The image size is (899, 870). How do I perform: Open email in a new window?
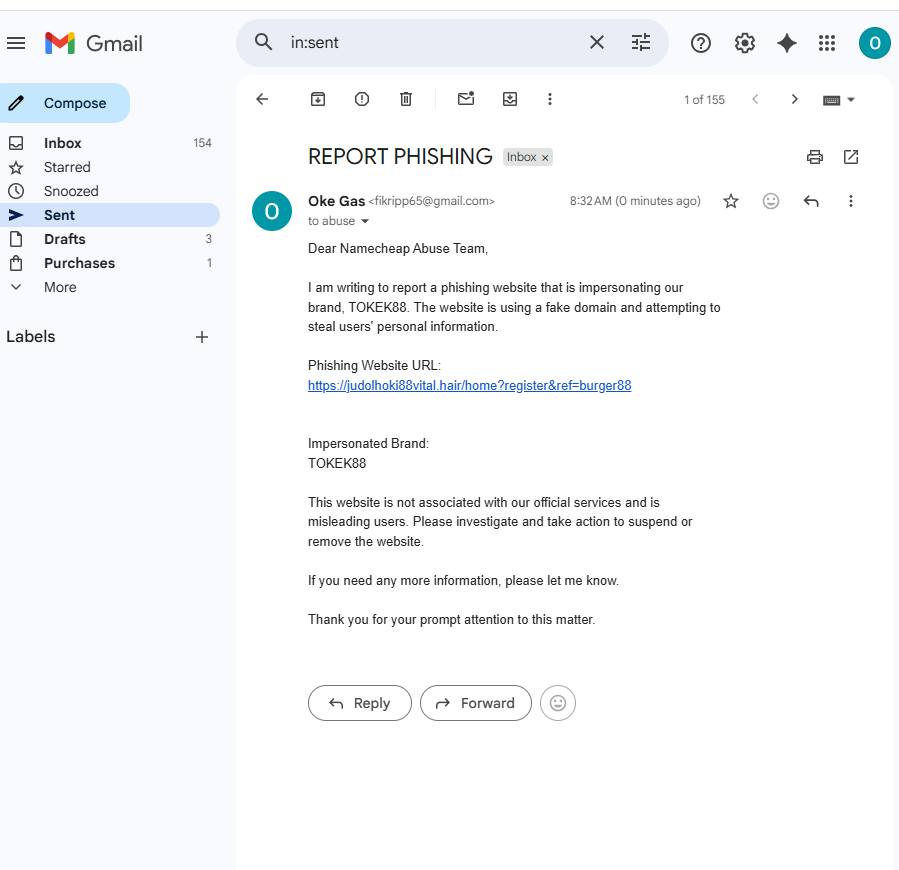click(x=851, y=157)
